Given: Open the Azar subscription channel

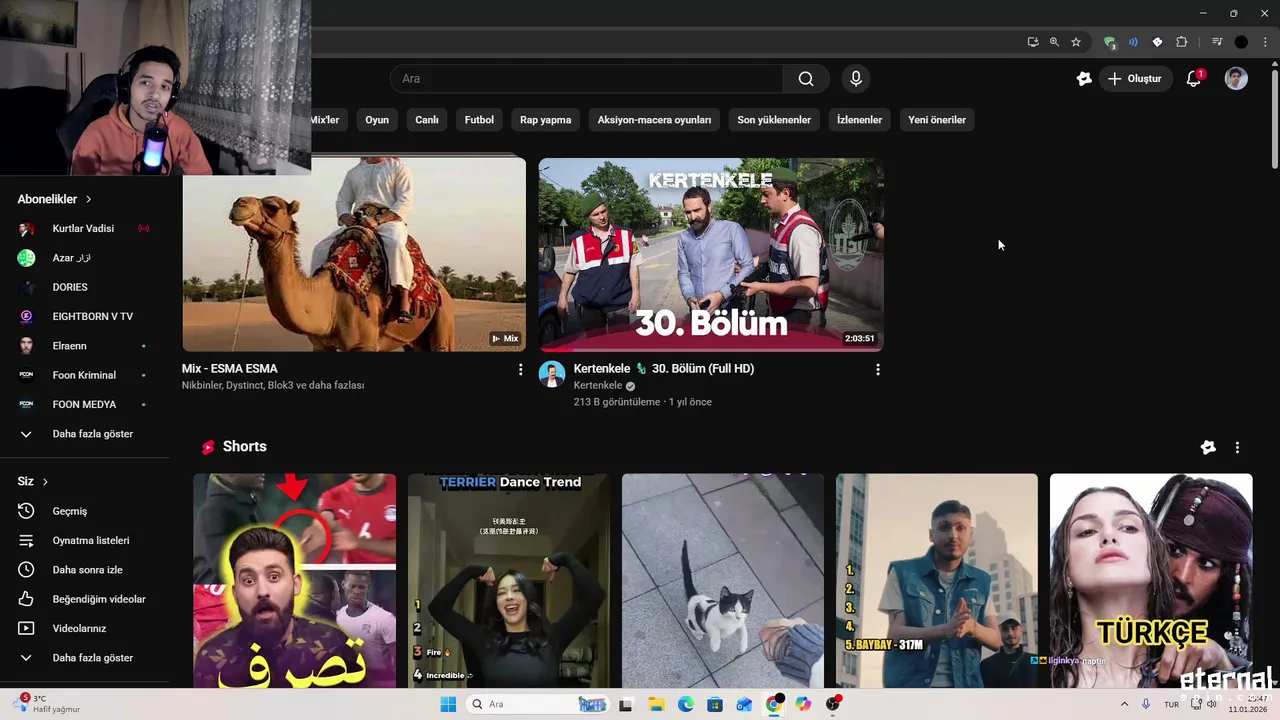Looking at the screenshot, I should coord(85,258).
